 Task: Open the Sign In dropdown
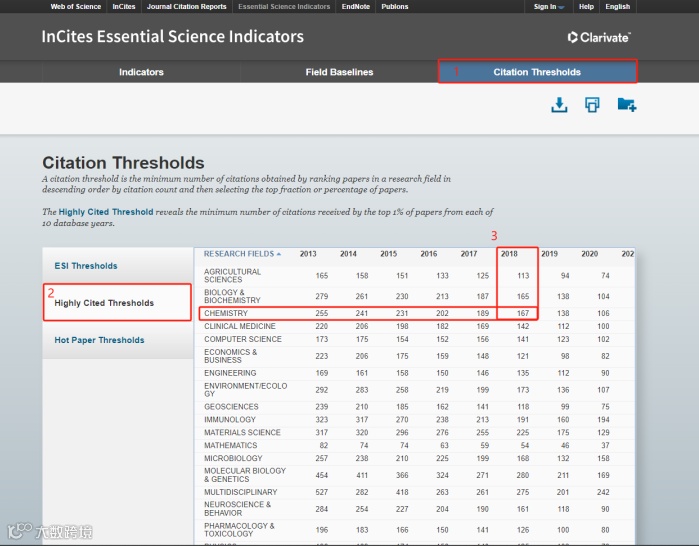click(549, 7)
